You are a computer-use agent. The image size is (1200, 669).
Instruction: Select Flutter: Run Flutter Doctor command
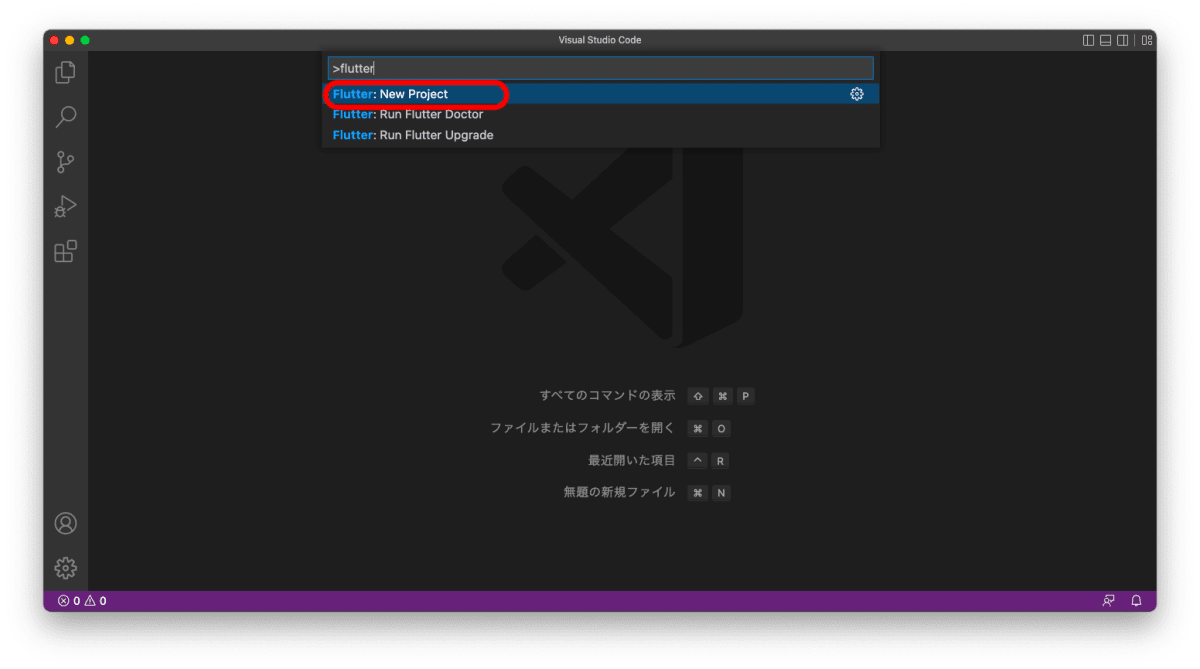point(601,114)
